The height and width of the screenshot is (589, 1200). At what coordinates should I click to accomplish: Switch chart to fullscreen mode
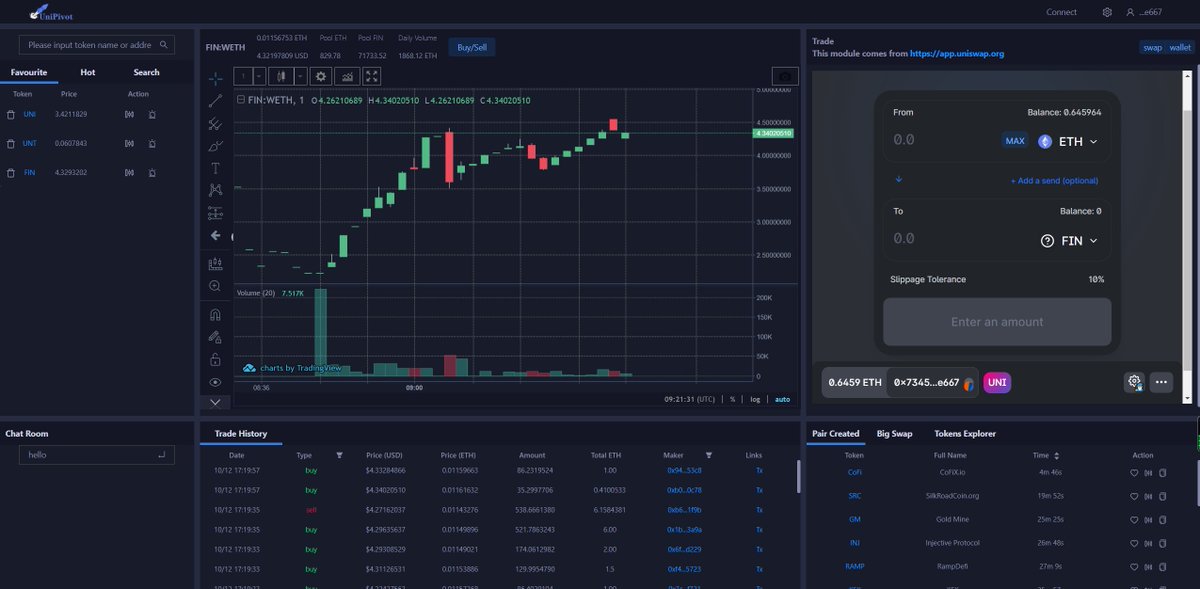372,76
